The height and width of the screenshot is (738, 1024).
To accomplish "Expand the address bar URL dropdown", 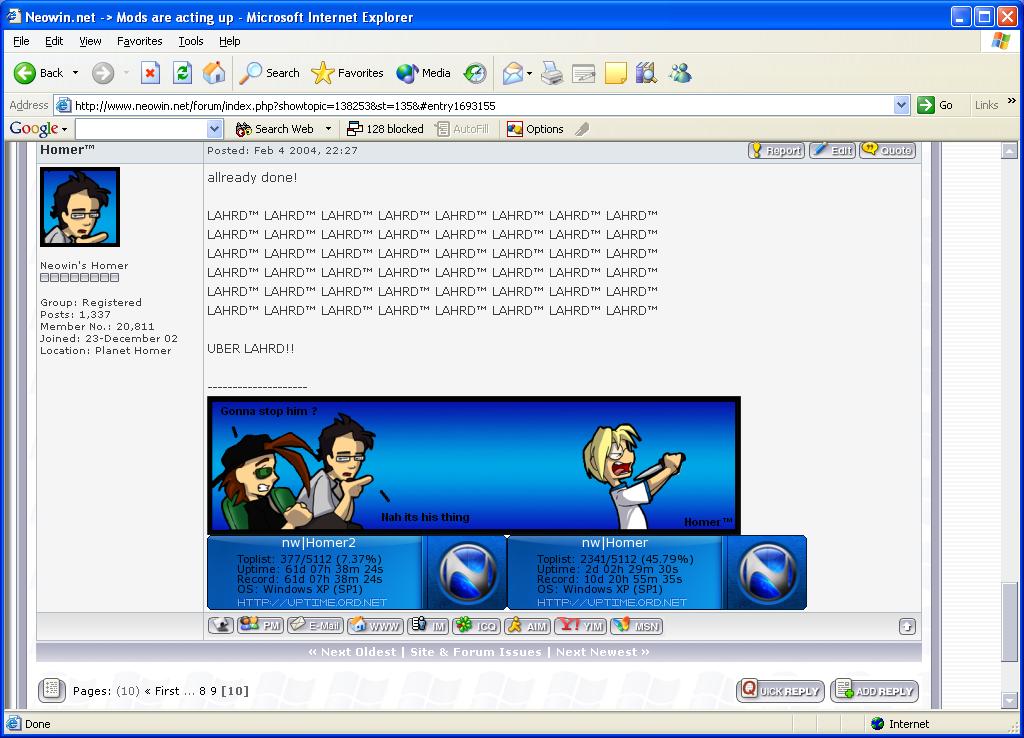I will 901,105.
